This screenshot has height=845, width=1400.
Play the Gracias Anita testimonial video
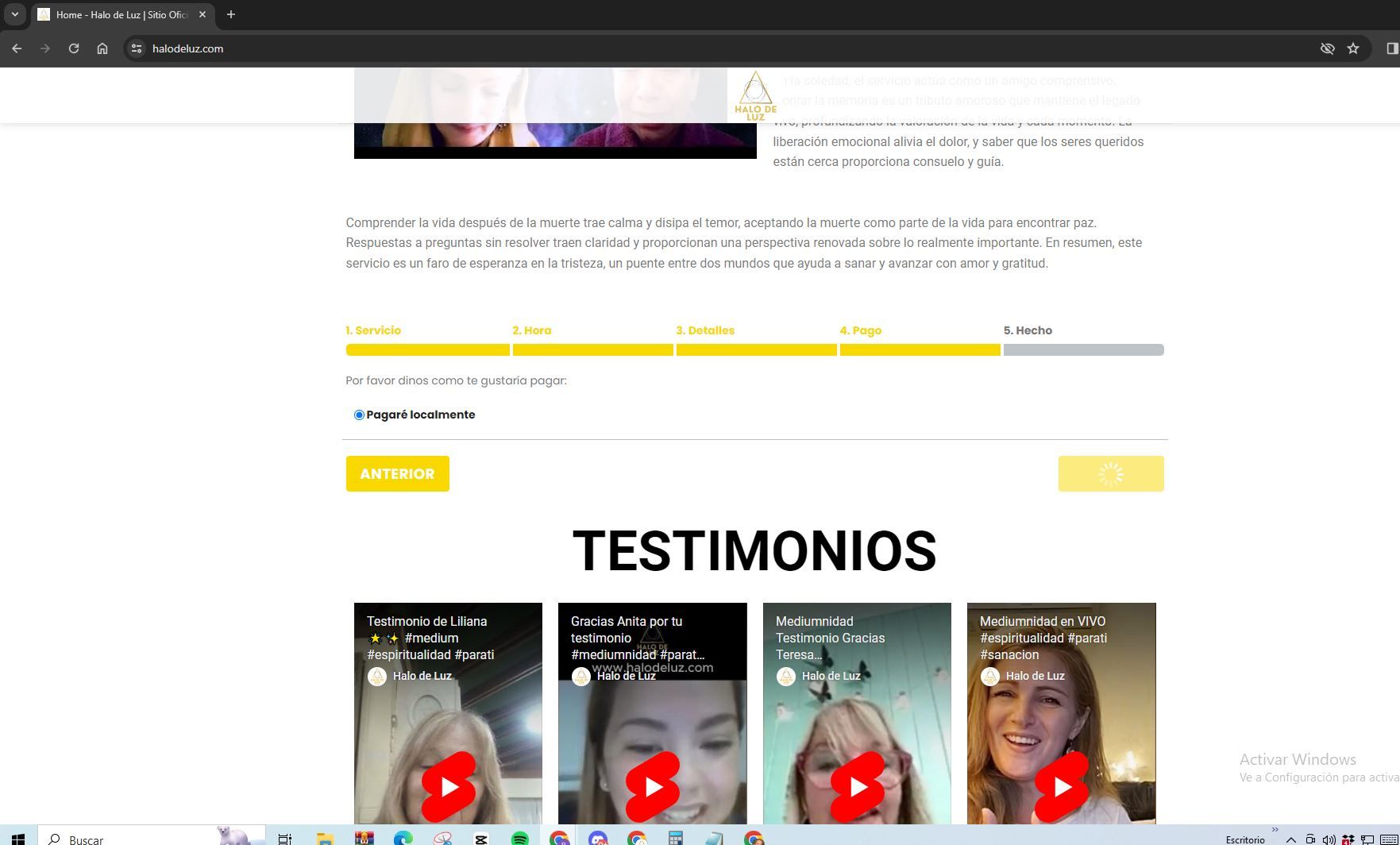(653, 786)
